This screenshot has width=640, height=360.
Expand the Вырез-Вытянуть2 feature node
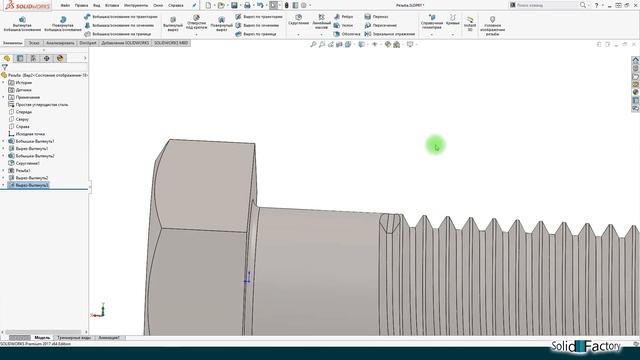point(4,178)
